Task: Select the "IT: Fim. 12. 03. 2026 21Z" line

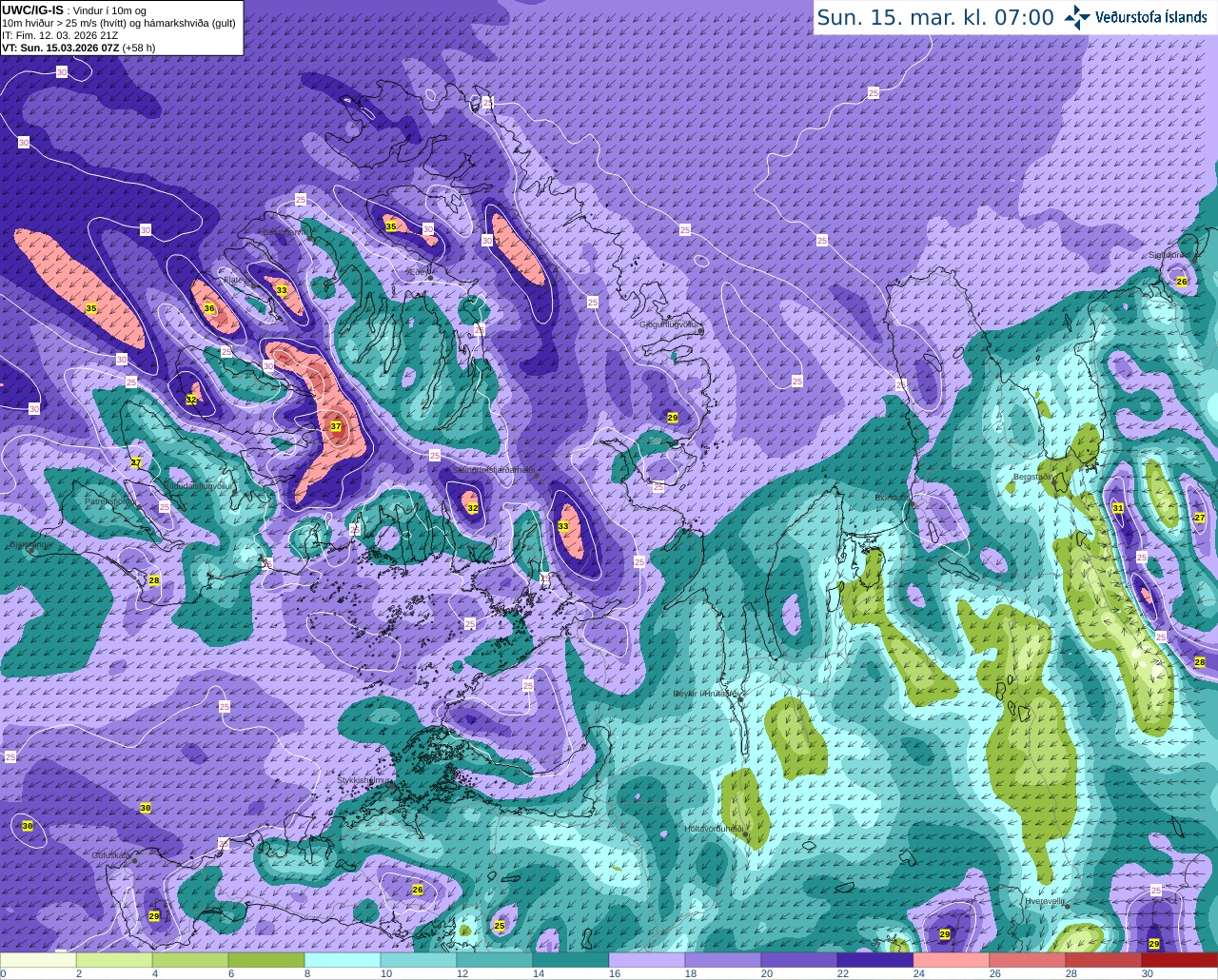Action: [60, 35]
